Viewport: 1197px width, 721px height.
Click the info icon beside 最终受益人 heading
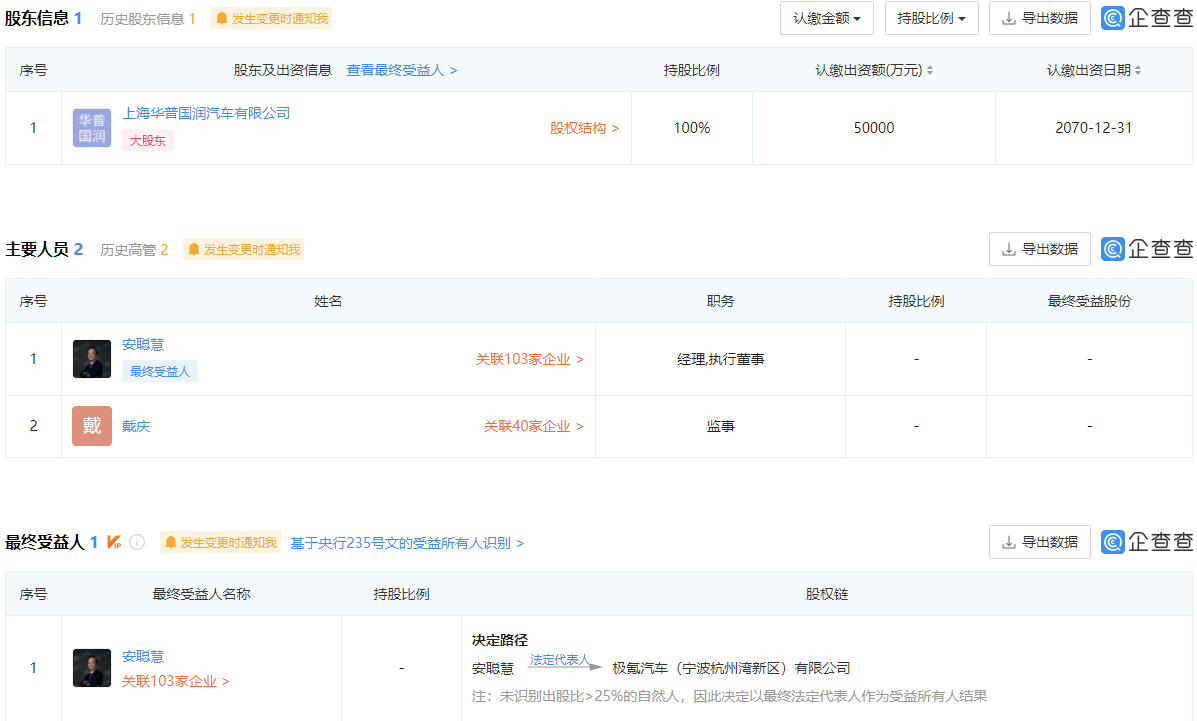click(x=137, y=542)
